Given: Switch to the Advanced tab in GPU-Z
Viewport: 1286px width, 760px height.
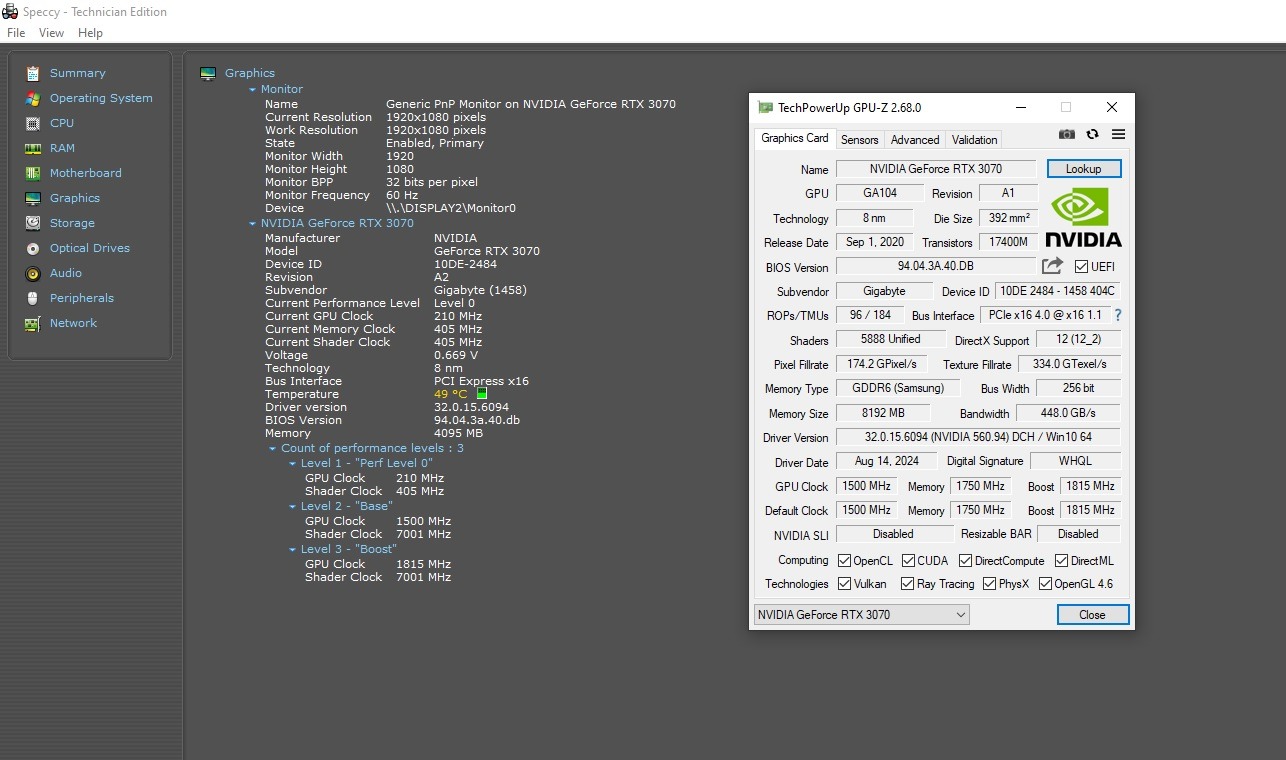Looking at the screenshot, I should (915, 140).
